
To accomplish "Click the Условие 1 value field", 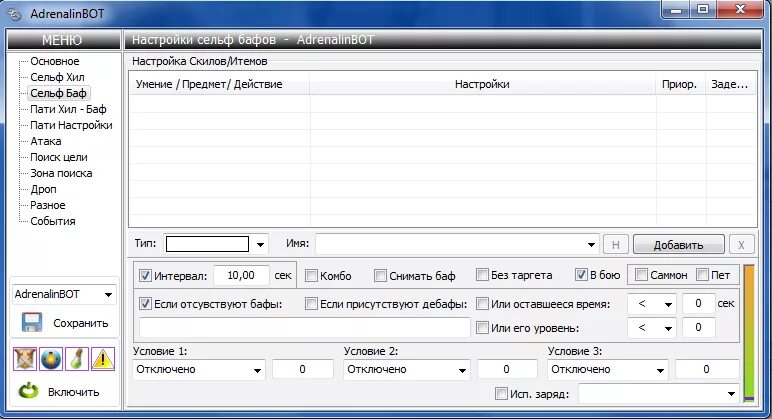I will [302, 370].
